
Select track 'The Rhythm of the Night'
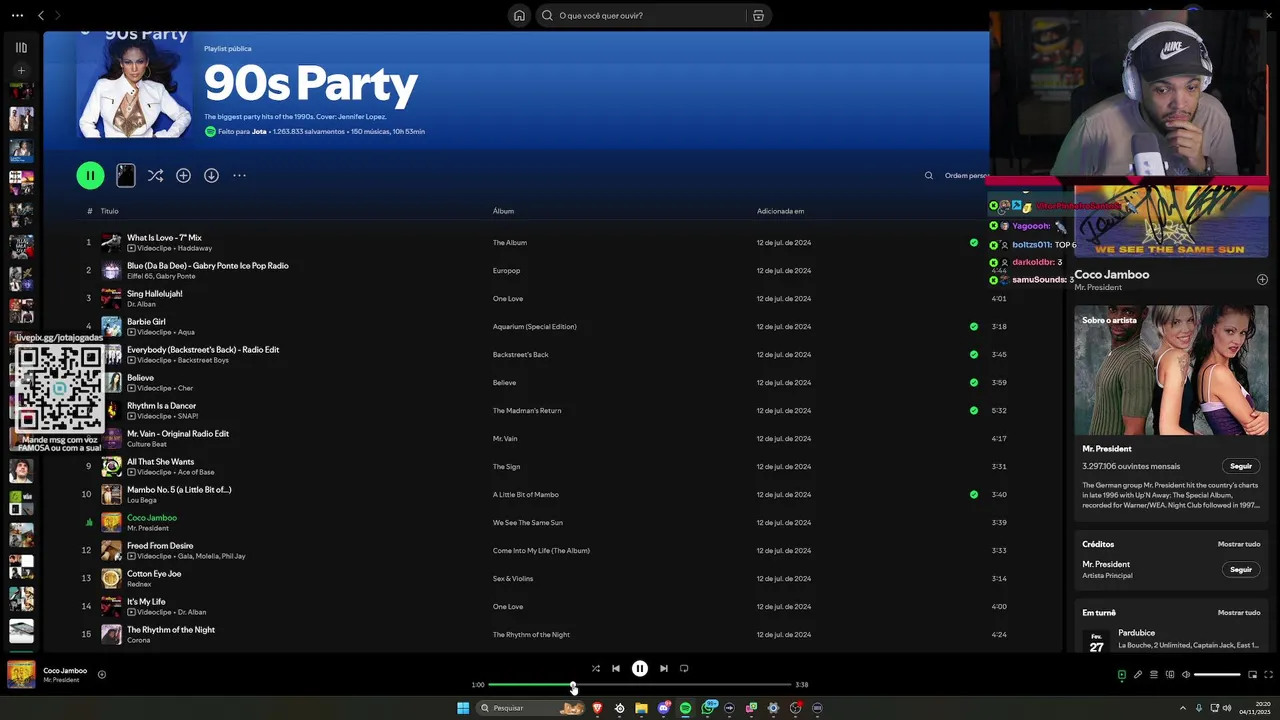[171, 630]
